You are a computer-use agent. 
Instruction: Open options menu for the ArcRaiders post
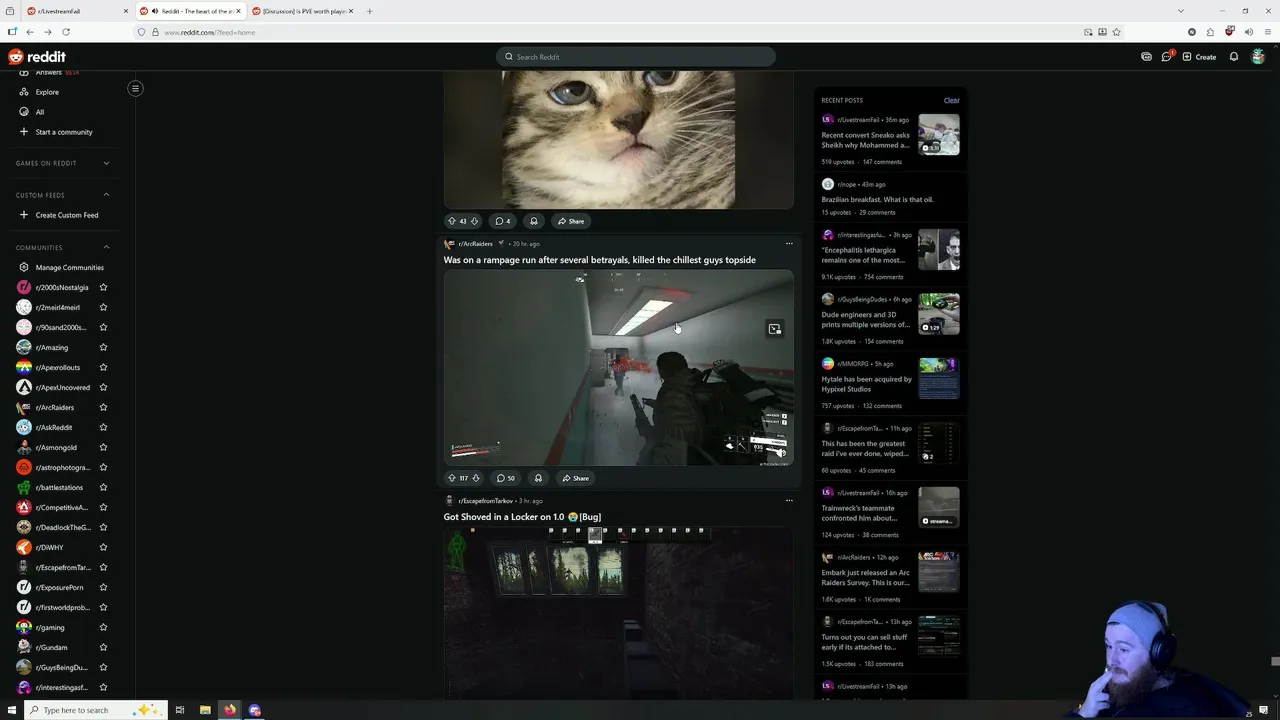789,244
